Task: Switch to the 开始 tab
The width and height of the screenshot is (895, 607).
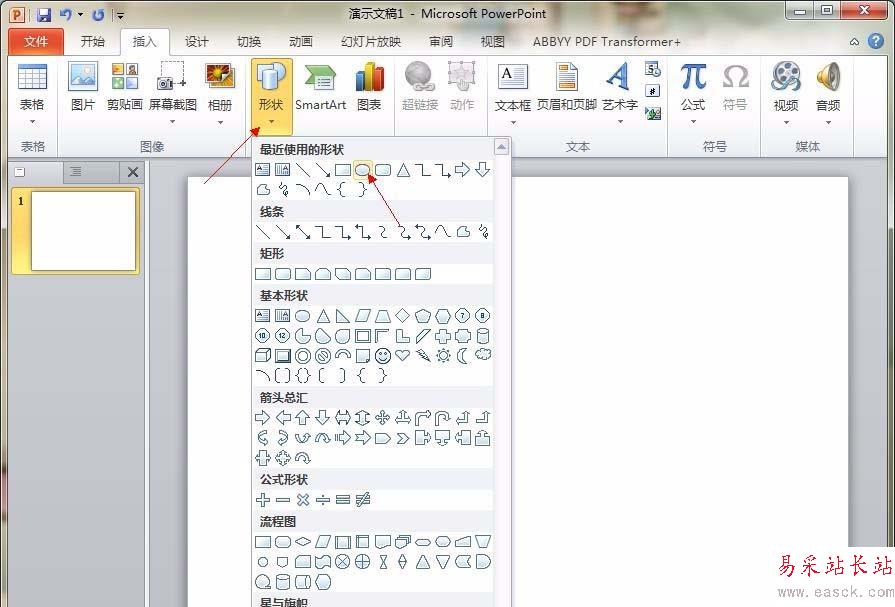Action: pos(92,42)
